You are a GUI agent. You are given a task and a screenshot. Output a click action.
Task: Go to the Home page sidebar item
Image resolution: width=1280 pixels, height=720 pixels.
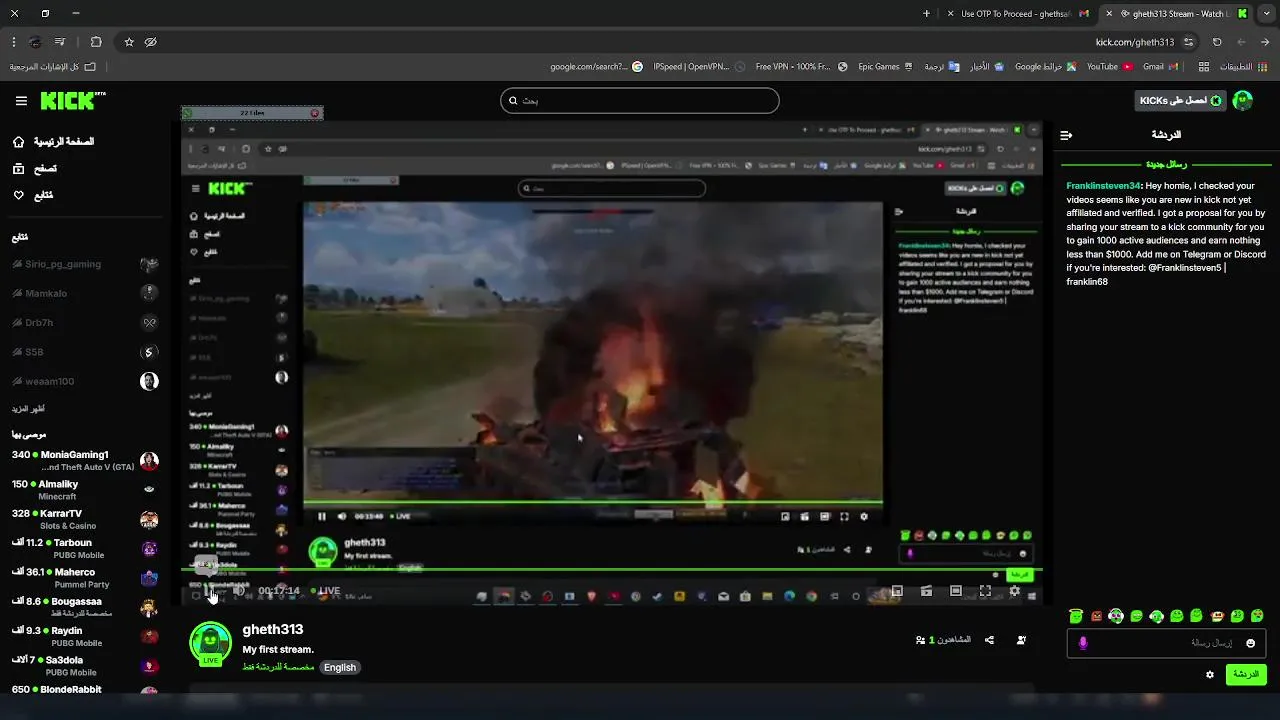pyautogui.click(x=53, y=142)
